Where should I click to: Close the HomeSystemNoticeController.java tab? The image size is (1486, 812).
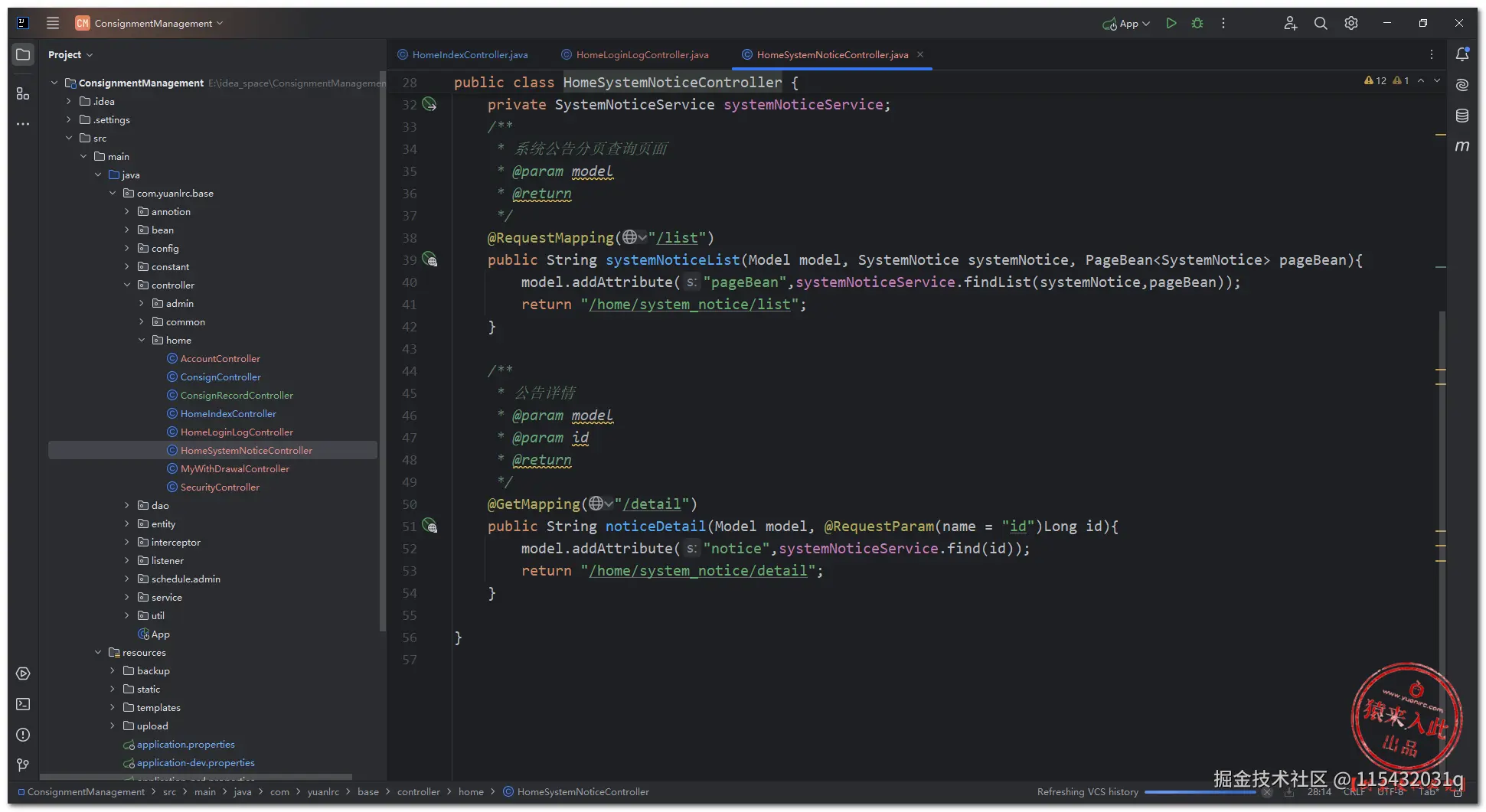920,54
